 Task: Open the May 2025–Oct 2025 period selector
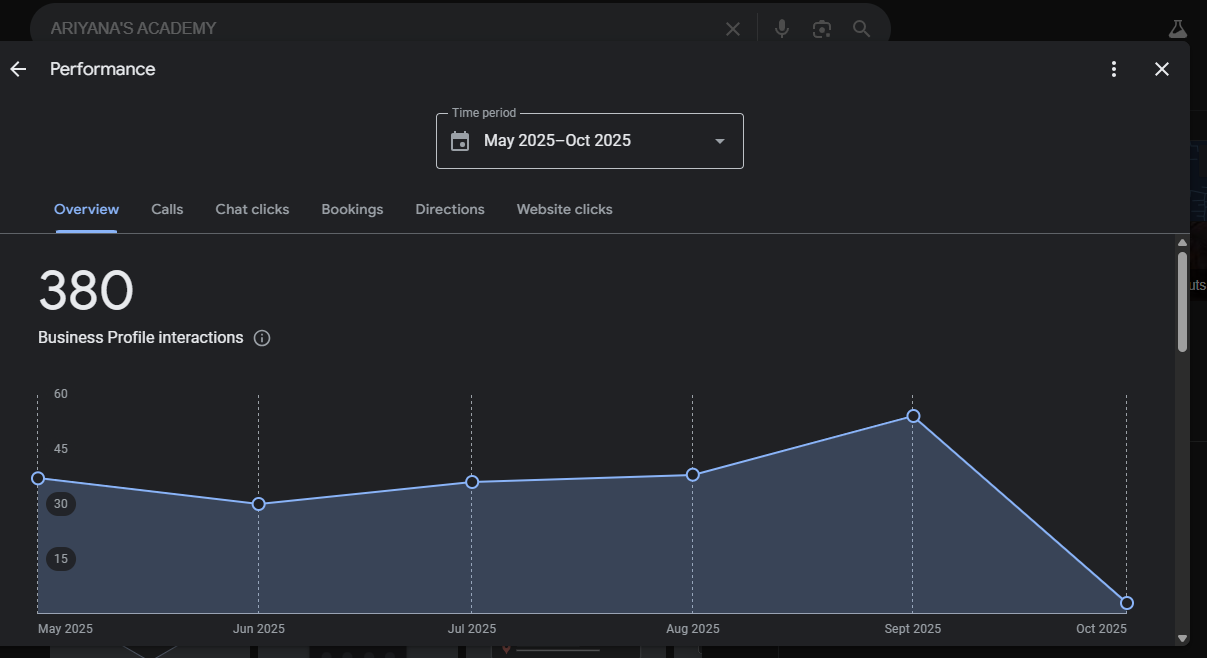pos(557,141)
